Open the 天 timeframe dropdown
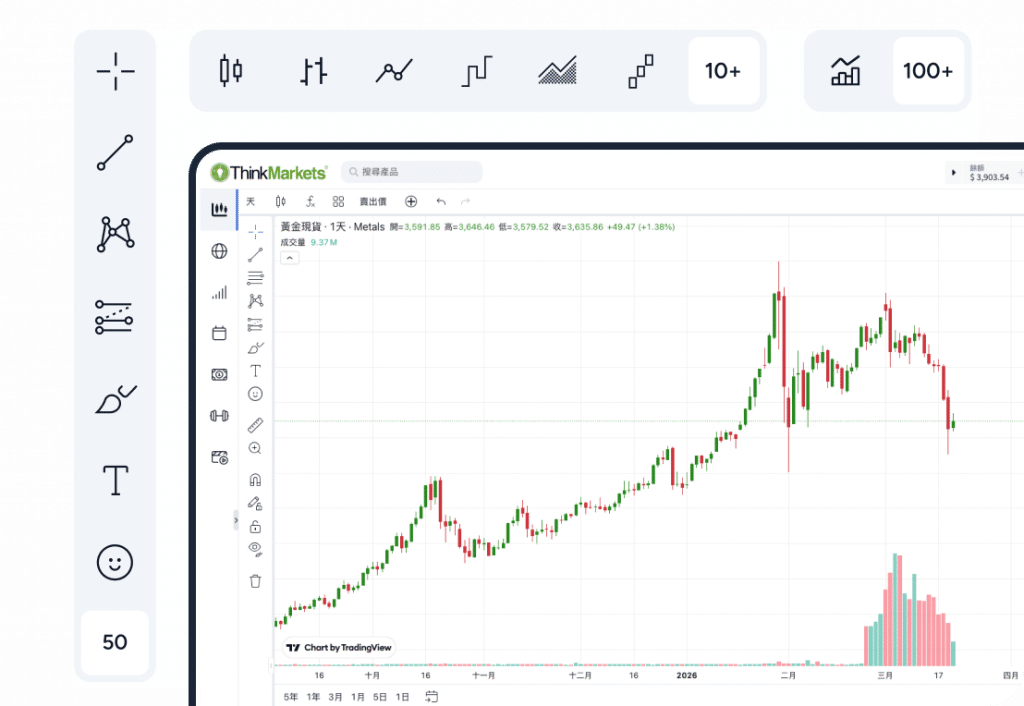1024x706 pixels. (250, 201)
